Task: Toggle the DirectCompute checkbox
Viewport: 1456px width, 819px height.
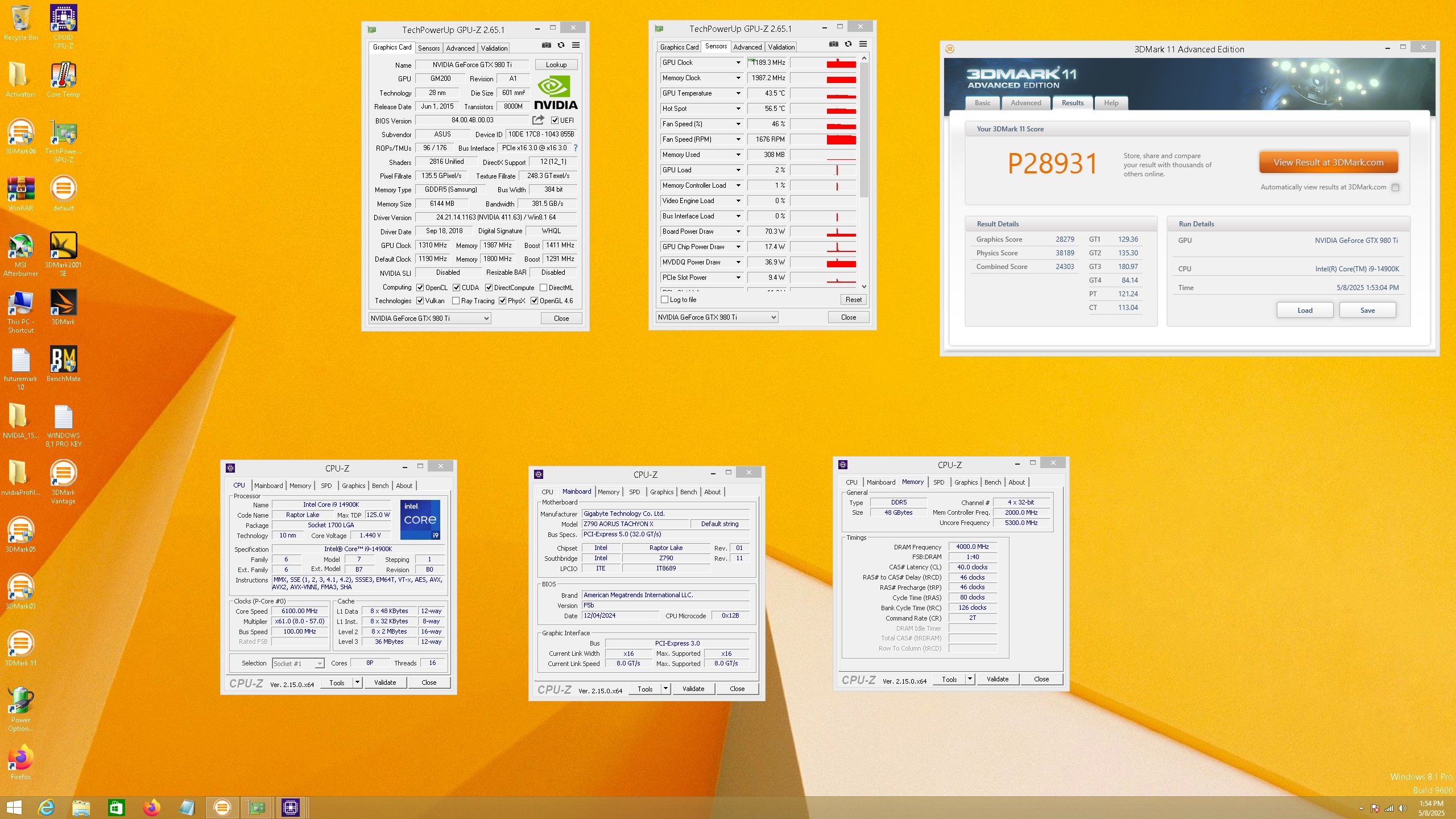Action: pyautogui.click(x=489, y=287)
